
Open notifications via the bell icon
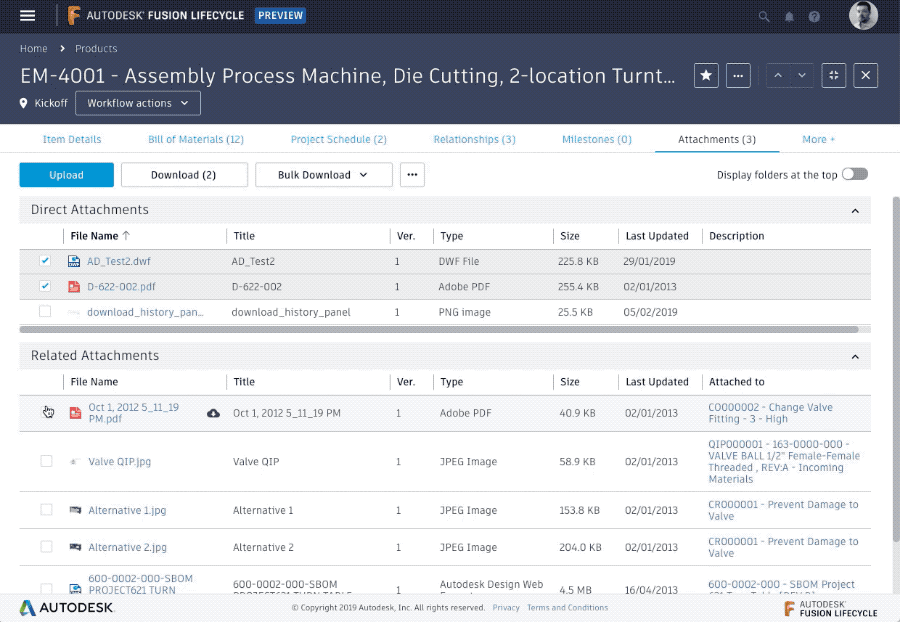(x=789, y=16)
